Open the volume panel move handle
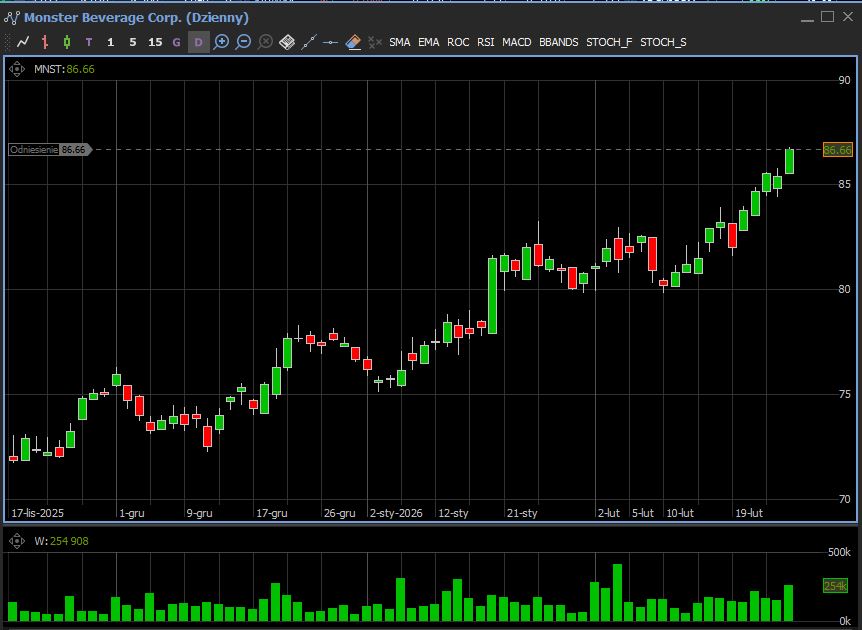Image resolution: width=862 pixels, height=630 pixels. (17, 541)
